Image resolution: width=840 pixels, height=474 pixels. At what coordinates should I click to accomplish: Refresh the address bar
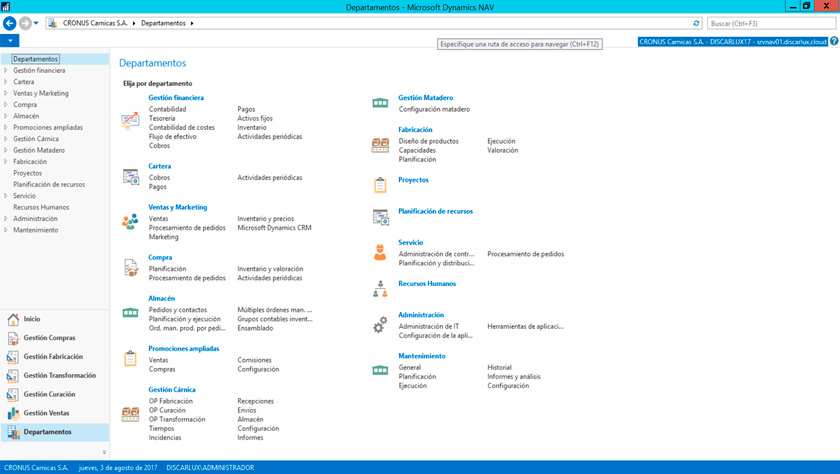coord(696,23)
